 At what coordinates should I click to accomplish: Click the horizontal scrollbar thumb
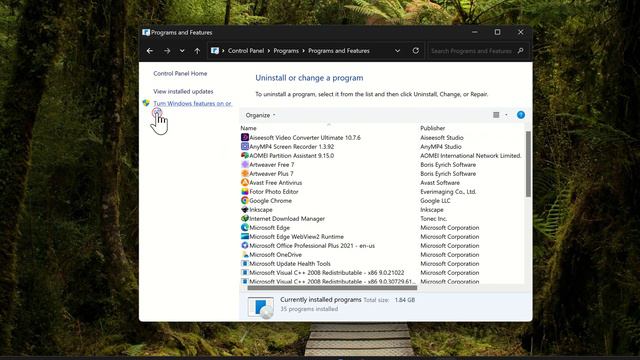332,288
